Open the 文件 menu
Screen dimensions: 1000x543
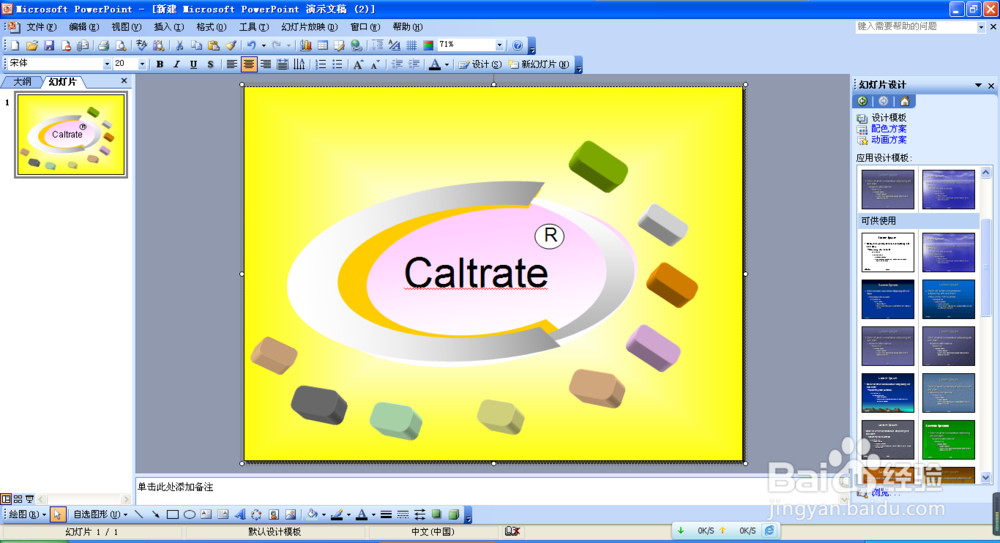(x=41, y=27)
